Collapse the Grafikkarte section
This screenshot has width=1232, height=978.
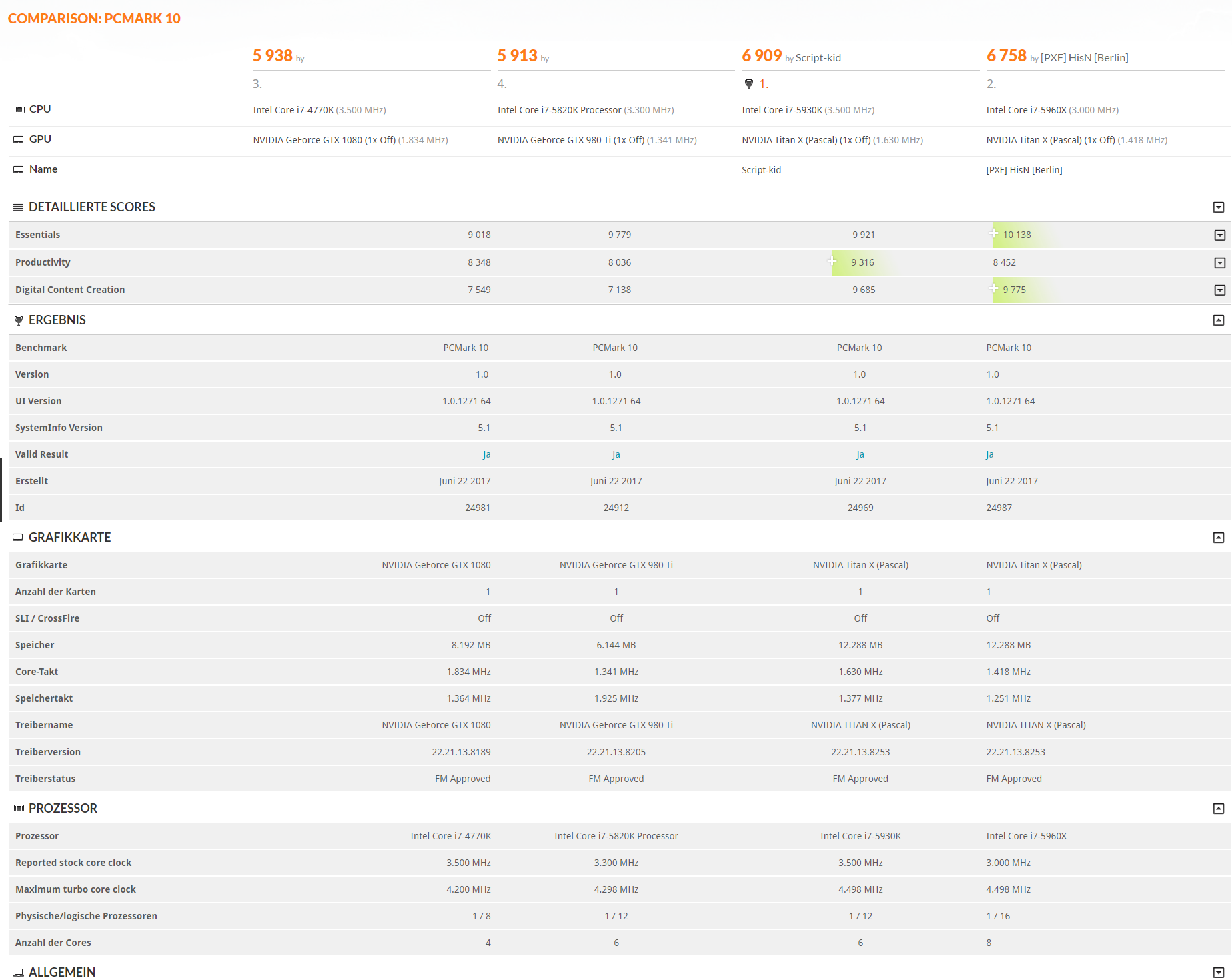[x=1219, y=538]
